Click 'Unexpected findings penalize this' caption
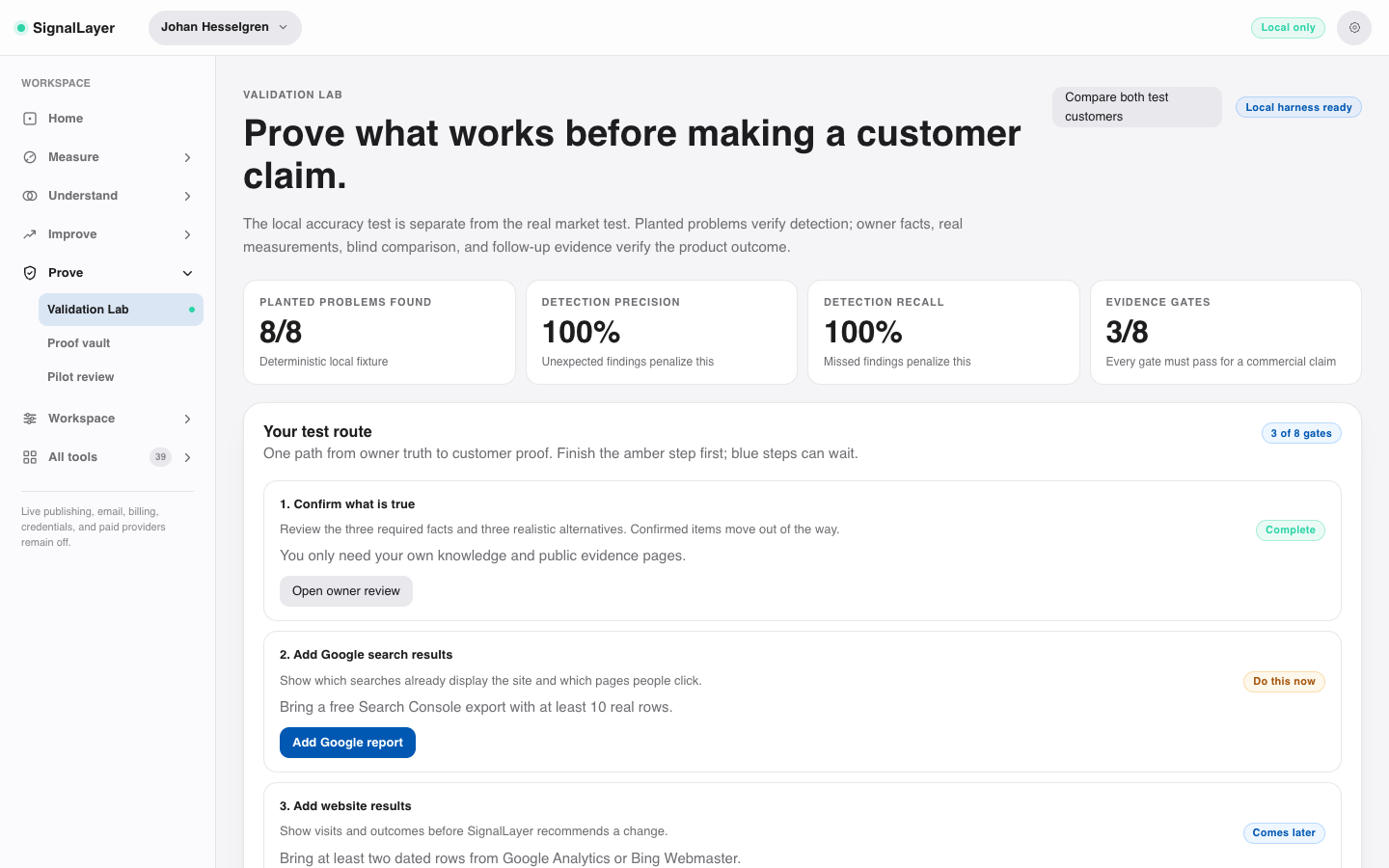Image resolution: width=1389 pixels, height=868 pixels. (x=628, y=362)
